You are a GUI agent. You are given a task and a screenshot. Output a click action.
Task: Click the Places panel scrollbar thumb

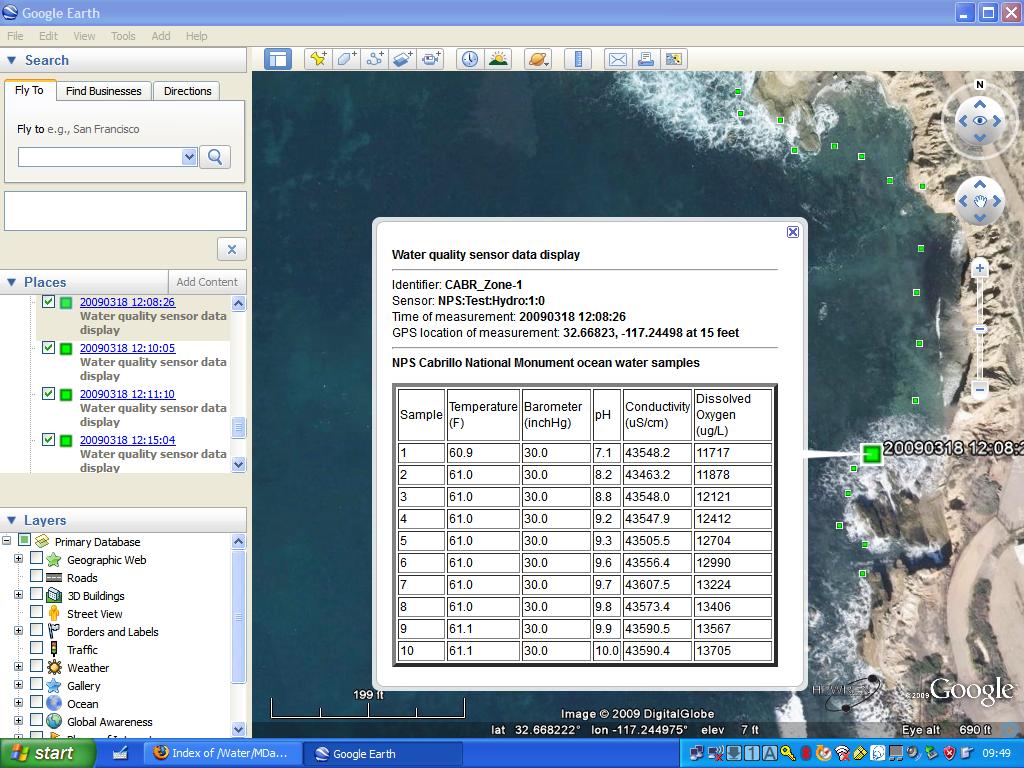pyautogui.click(x=238, y=428)
